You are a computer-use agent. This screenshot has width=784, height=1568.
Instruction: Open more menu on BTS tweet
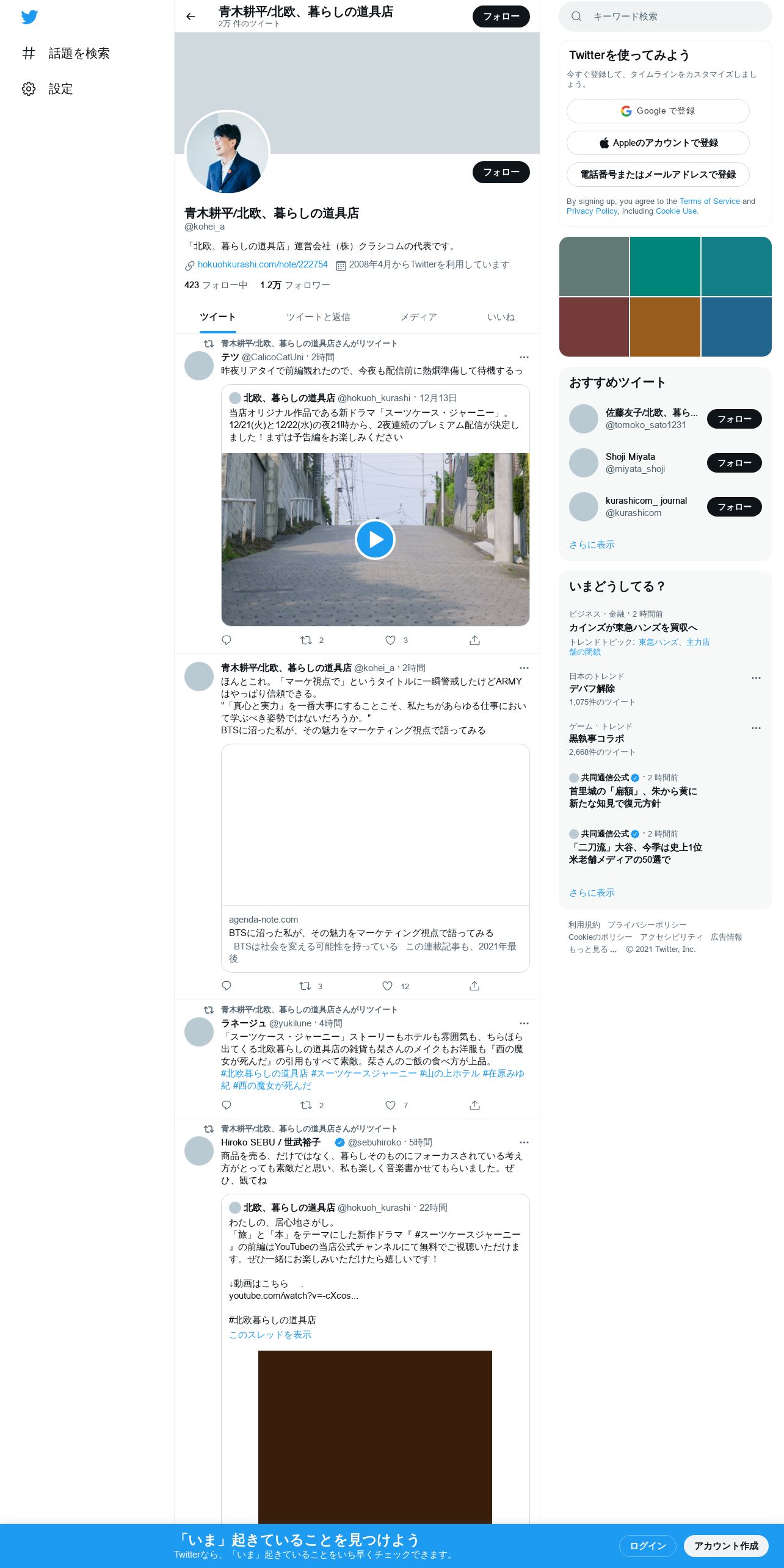tap(524, 668)
